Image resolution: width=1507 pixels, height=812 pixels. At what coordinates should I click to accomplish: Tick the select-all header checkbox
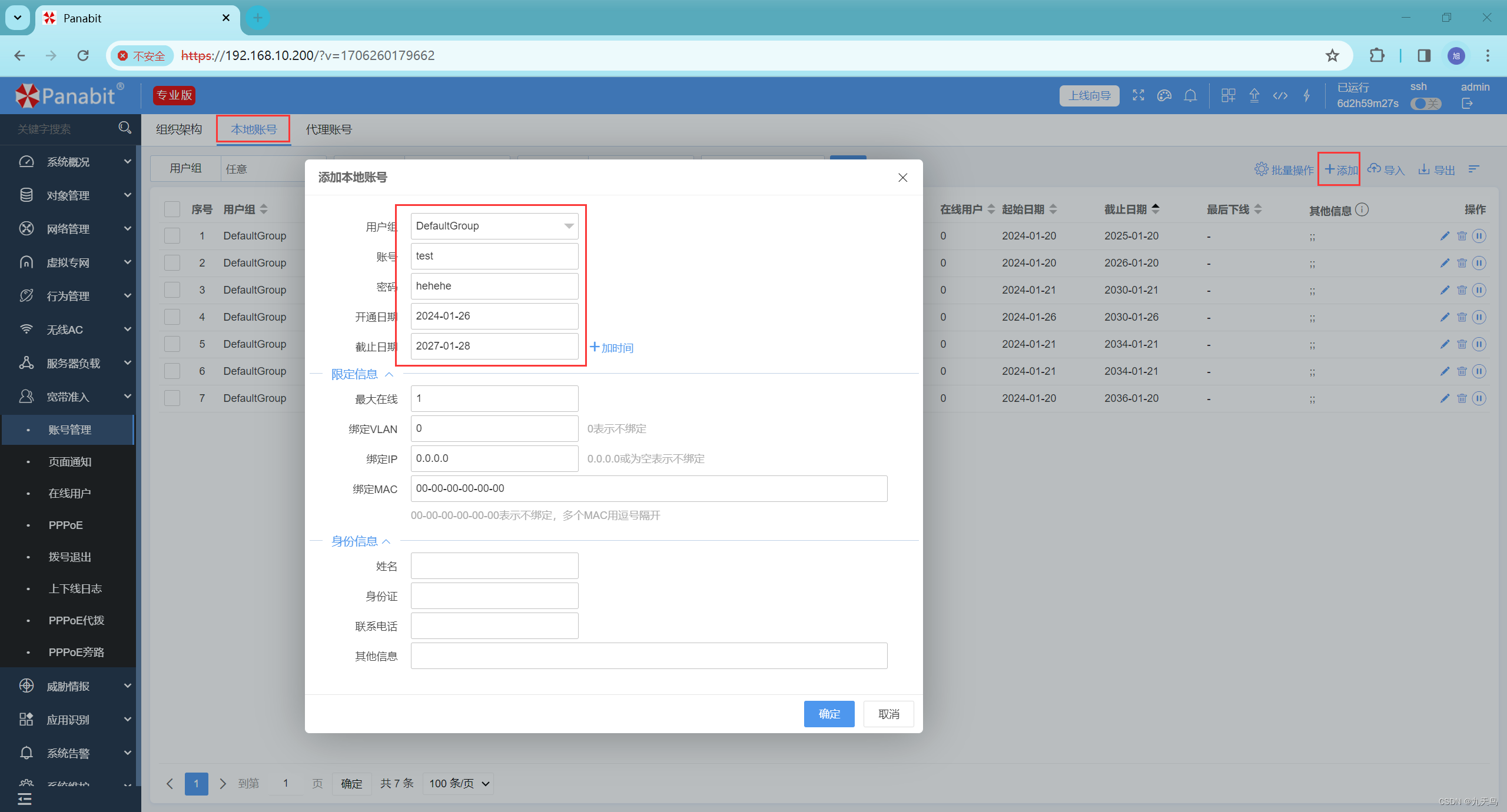coord(172,209)
